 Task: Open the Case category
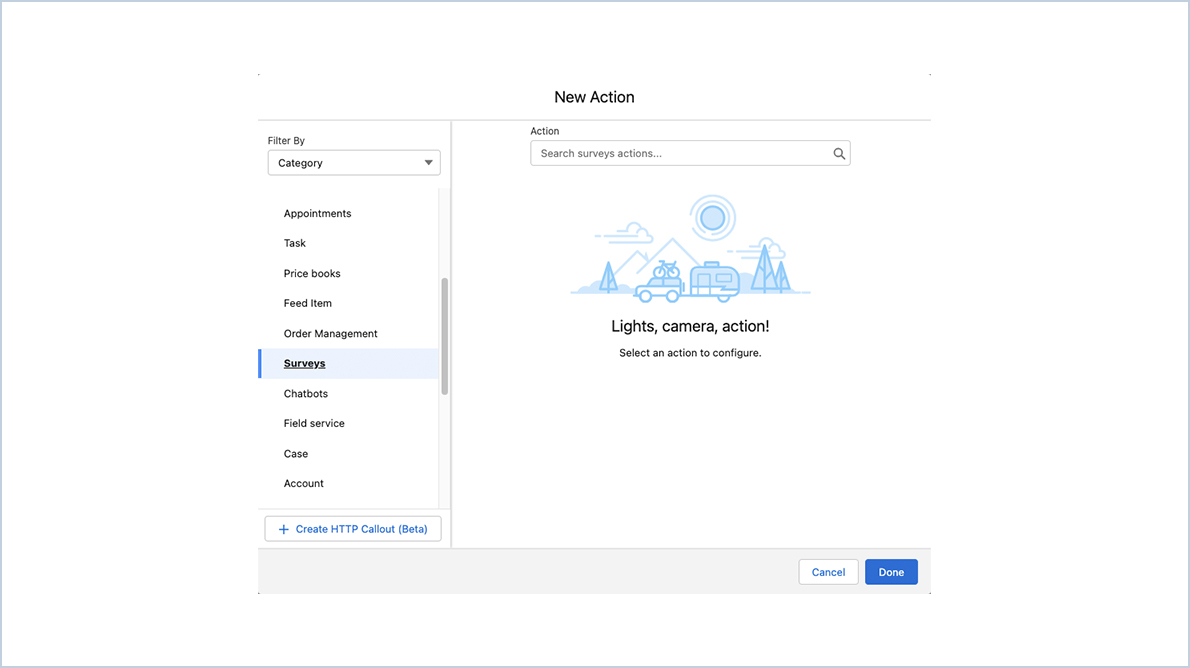295,453
